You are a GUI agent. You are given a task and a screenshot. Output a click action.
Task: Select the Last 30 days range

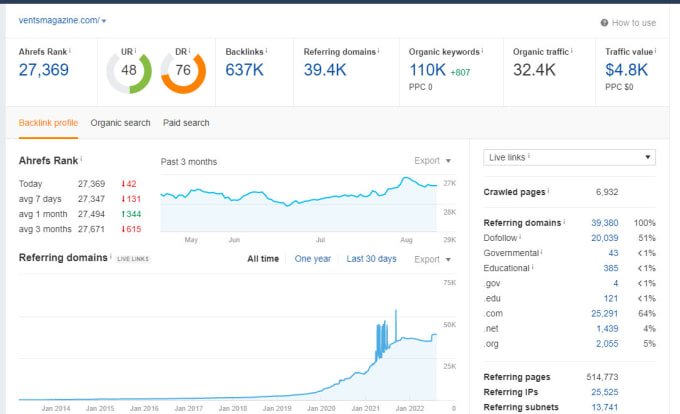point(371,259)
